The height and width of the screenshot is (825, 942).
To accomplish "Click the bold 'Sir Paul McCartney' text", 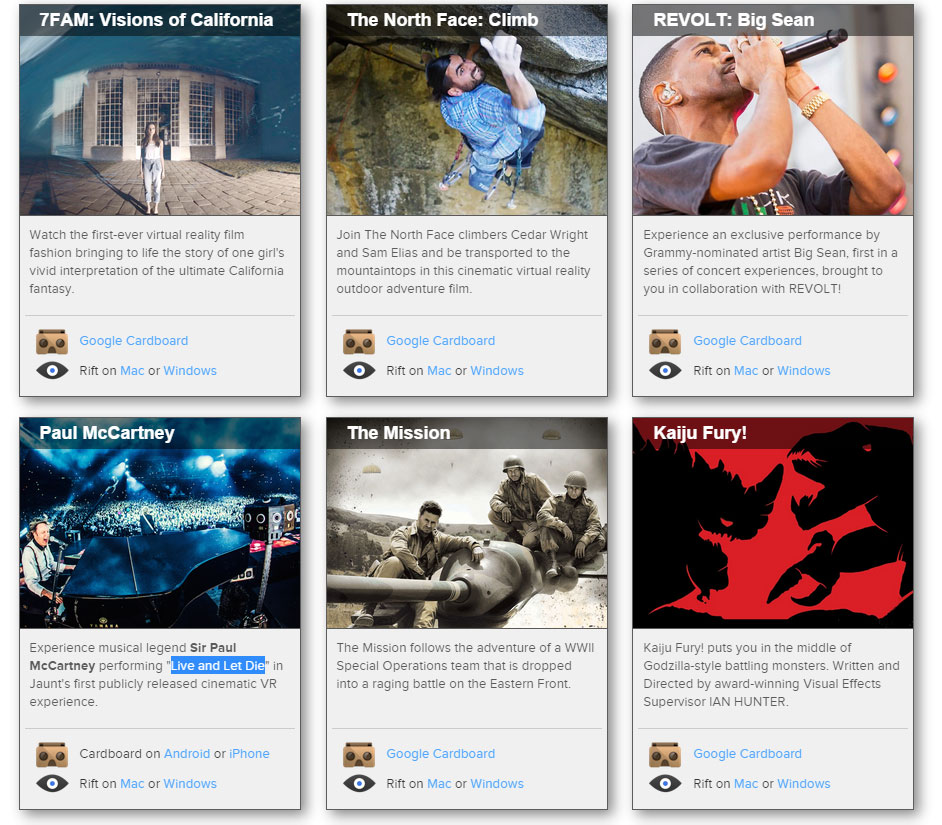I will (x=133, y=656).
